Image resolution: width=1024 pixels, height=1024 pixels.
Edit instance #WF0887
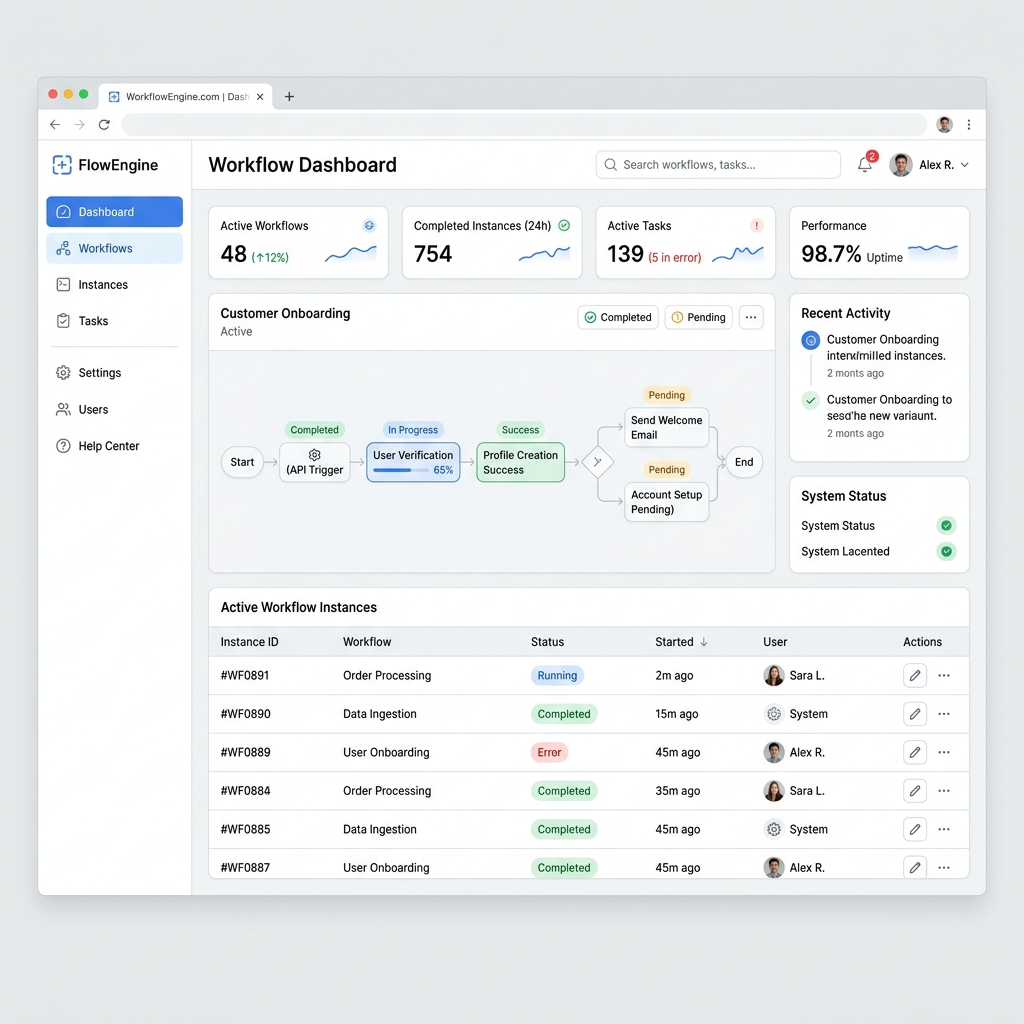[914, 867]
